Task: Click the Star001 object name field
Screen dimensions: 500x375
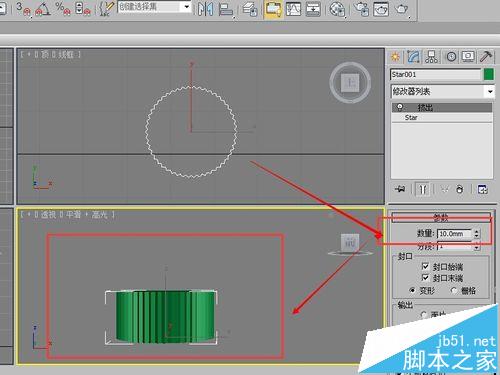Action: [x=435, y=74]
